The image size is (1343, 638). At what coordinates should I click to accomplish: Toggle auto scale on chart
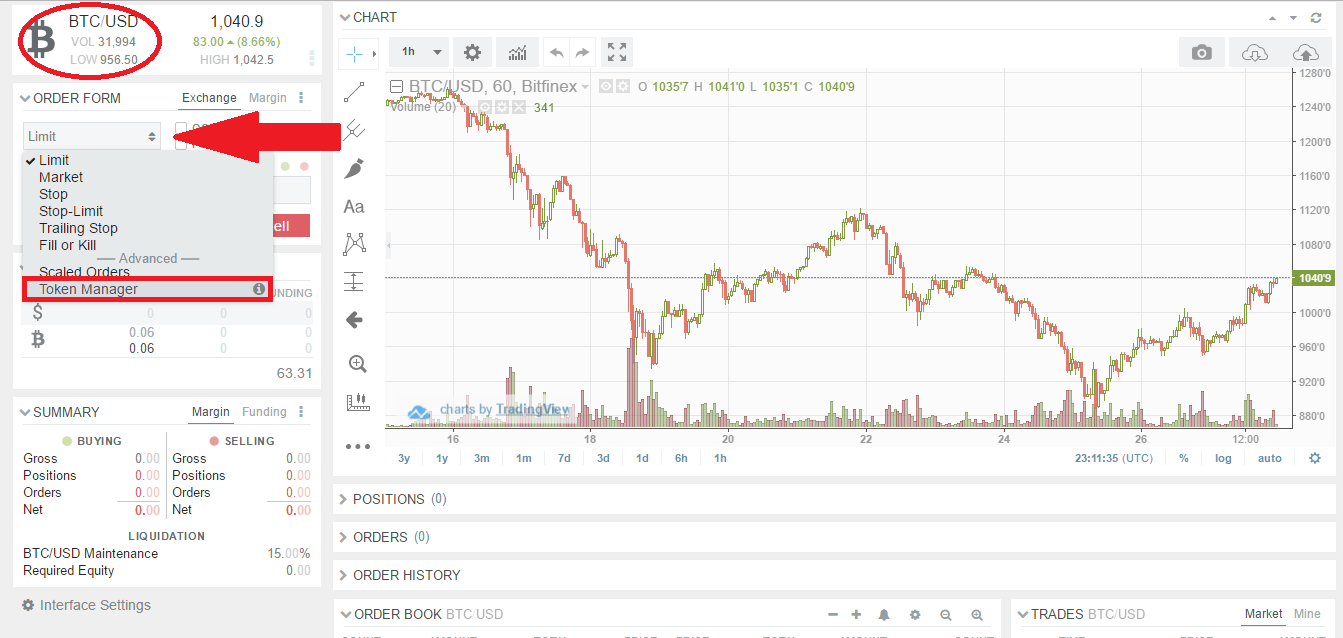[1269, 458]
